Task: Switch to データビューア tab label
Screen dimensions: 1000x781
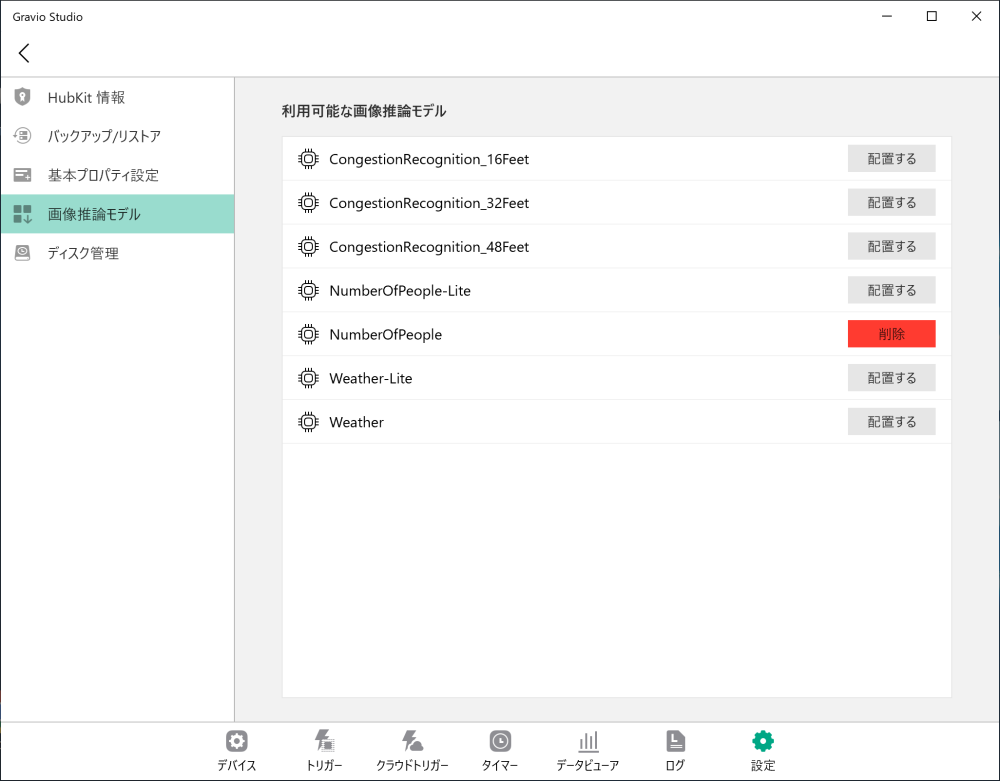Action: tap(588, 765)
